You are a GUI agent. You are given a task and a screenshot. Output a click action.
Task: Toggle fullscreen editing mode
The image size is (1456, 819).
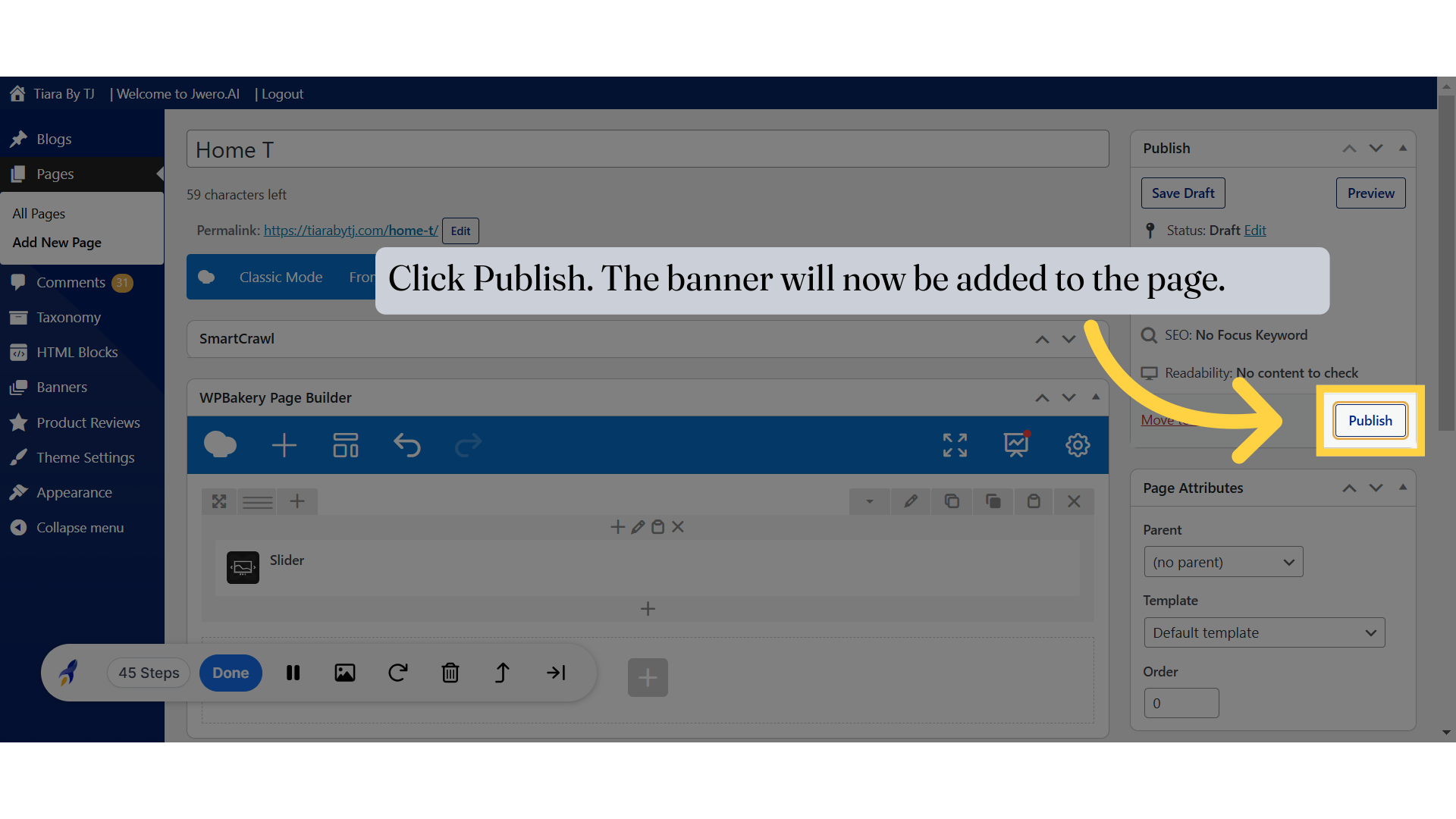[955, 445]
